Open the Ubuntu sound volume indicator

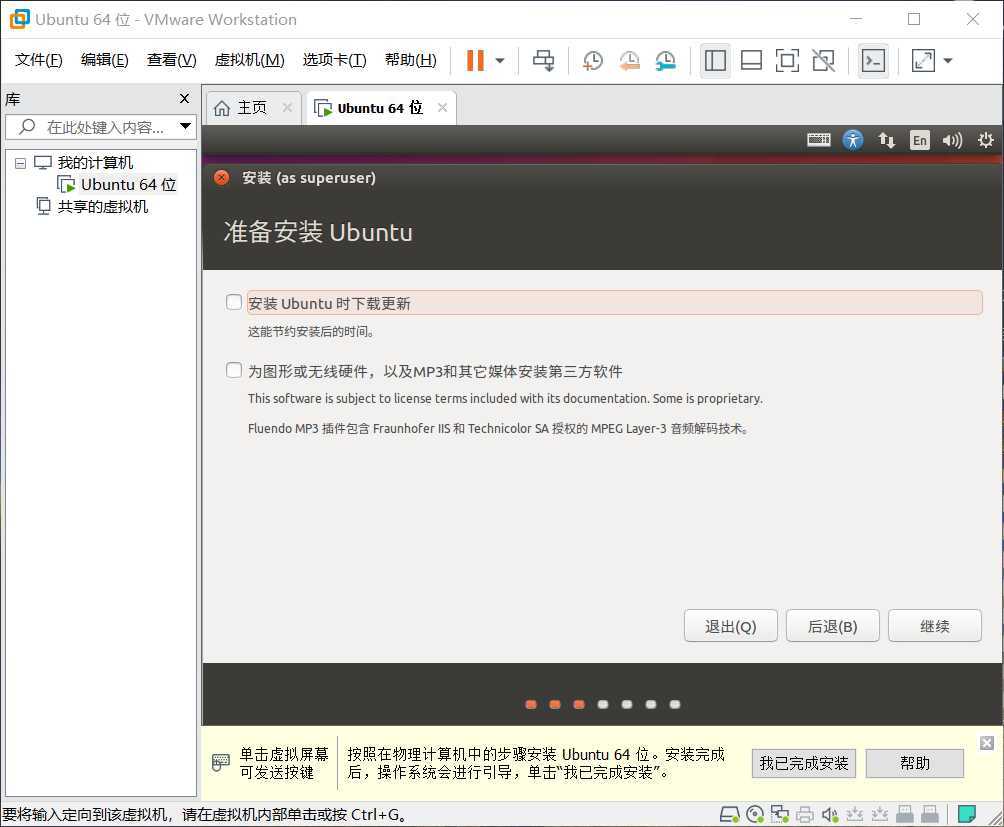pyautogui.click(x=952, y=140)
